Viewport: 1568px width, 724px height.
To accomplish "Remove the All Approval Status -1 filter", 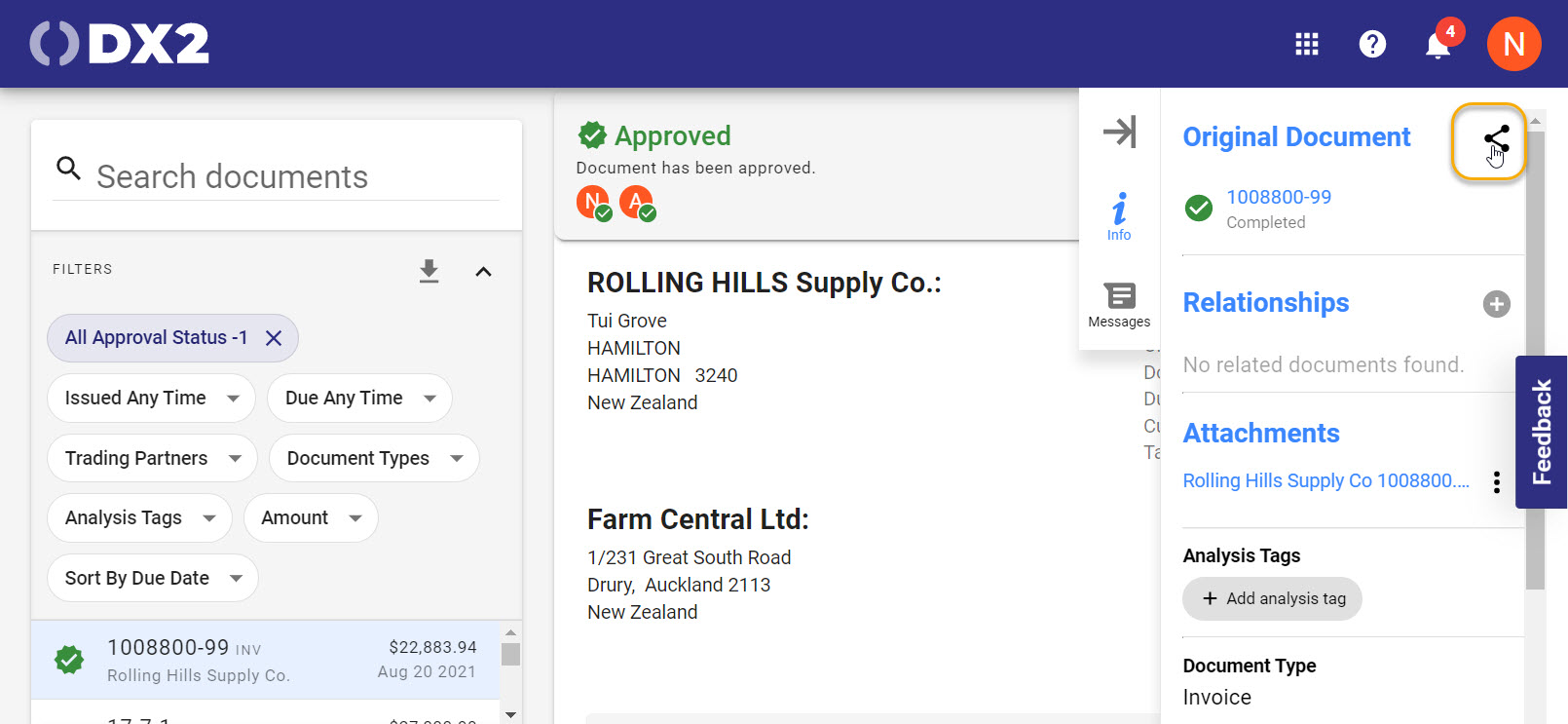I will tap(274, 338).
